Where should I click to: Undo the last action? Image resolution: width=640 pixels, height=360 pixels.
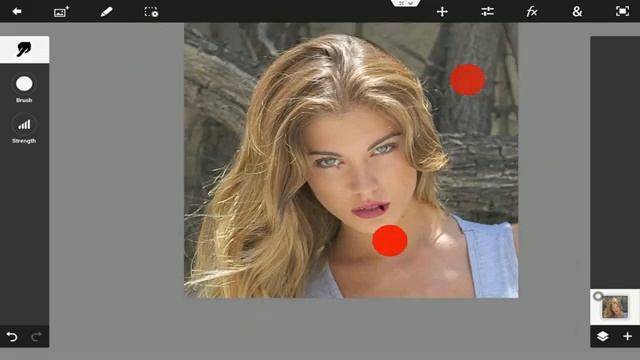click(x=12, y=337)
